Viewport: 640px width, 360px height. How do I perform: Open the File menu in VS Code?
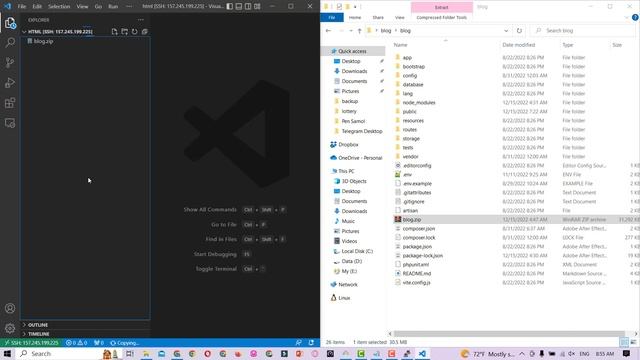click(x=22, y=7)
